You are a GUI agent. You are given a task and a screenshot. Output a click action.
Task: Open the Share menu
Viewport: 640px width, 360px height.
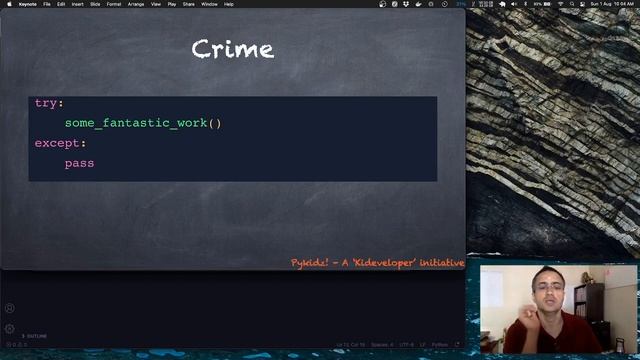[189, 4]
